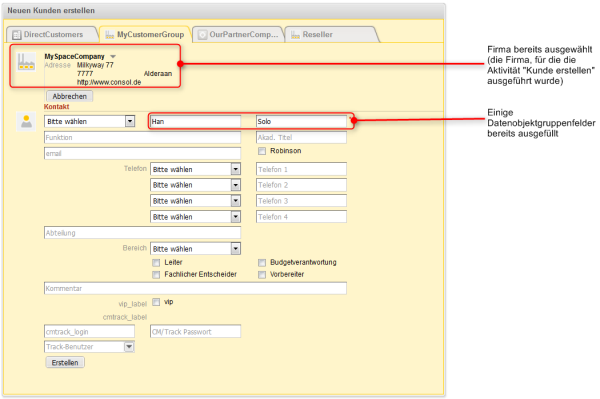Switch to the DirectCustomers tab
The width and height of the screenshot is (600, 399).
coord(52,34)
